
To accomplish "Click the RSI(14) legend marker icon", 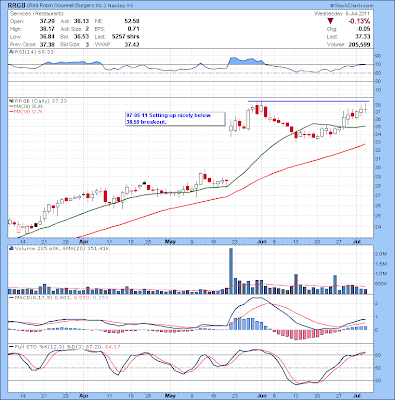I will (x=11, y=52).
